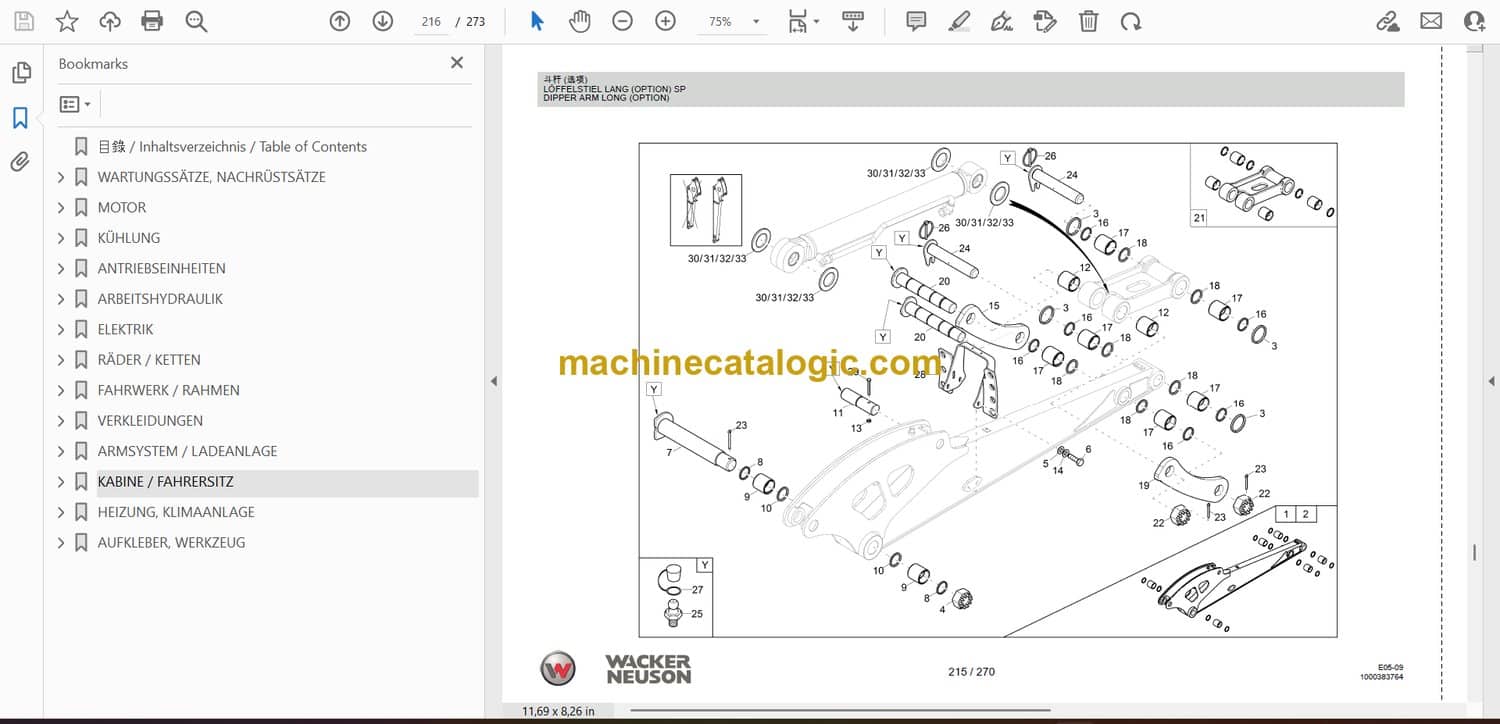
Task: Go to next page arrow
Action: coord(383,21)
